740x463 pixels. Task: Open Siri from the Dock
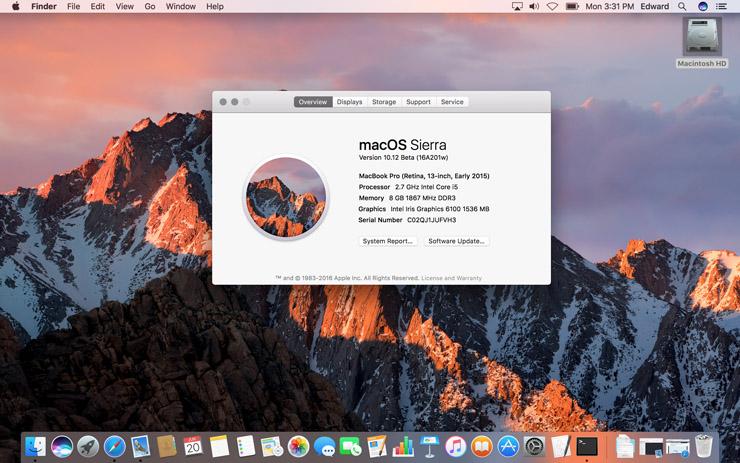coord(62,446)
